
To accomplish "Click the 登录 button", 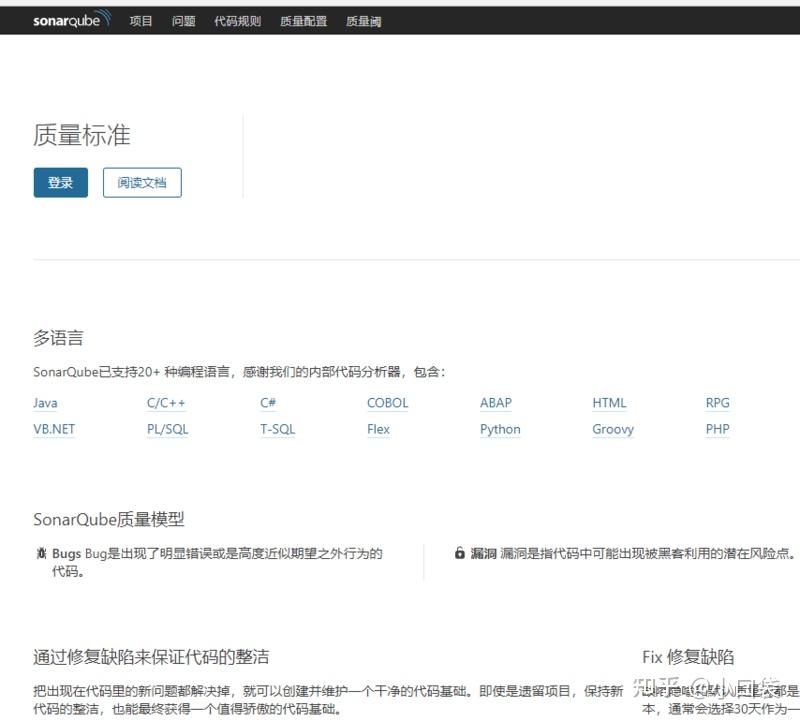I will [59, 182].
